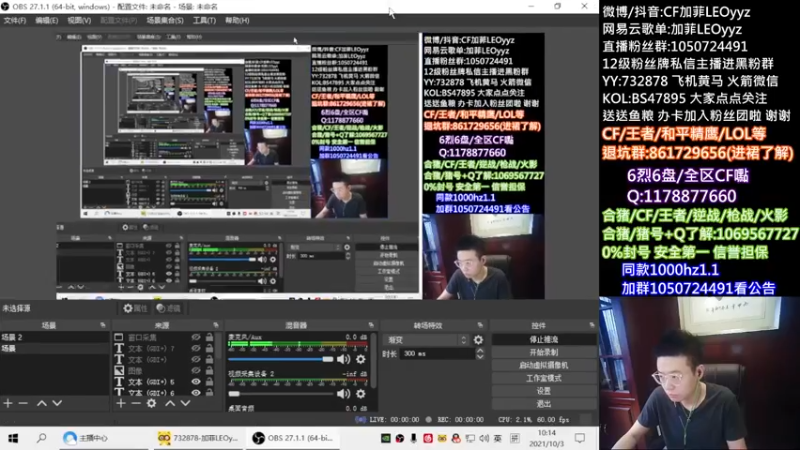Open the 麦克风/Aux audio settings gear

pos(361,359)
